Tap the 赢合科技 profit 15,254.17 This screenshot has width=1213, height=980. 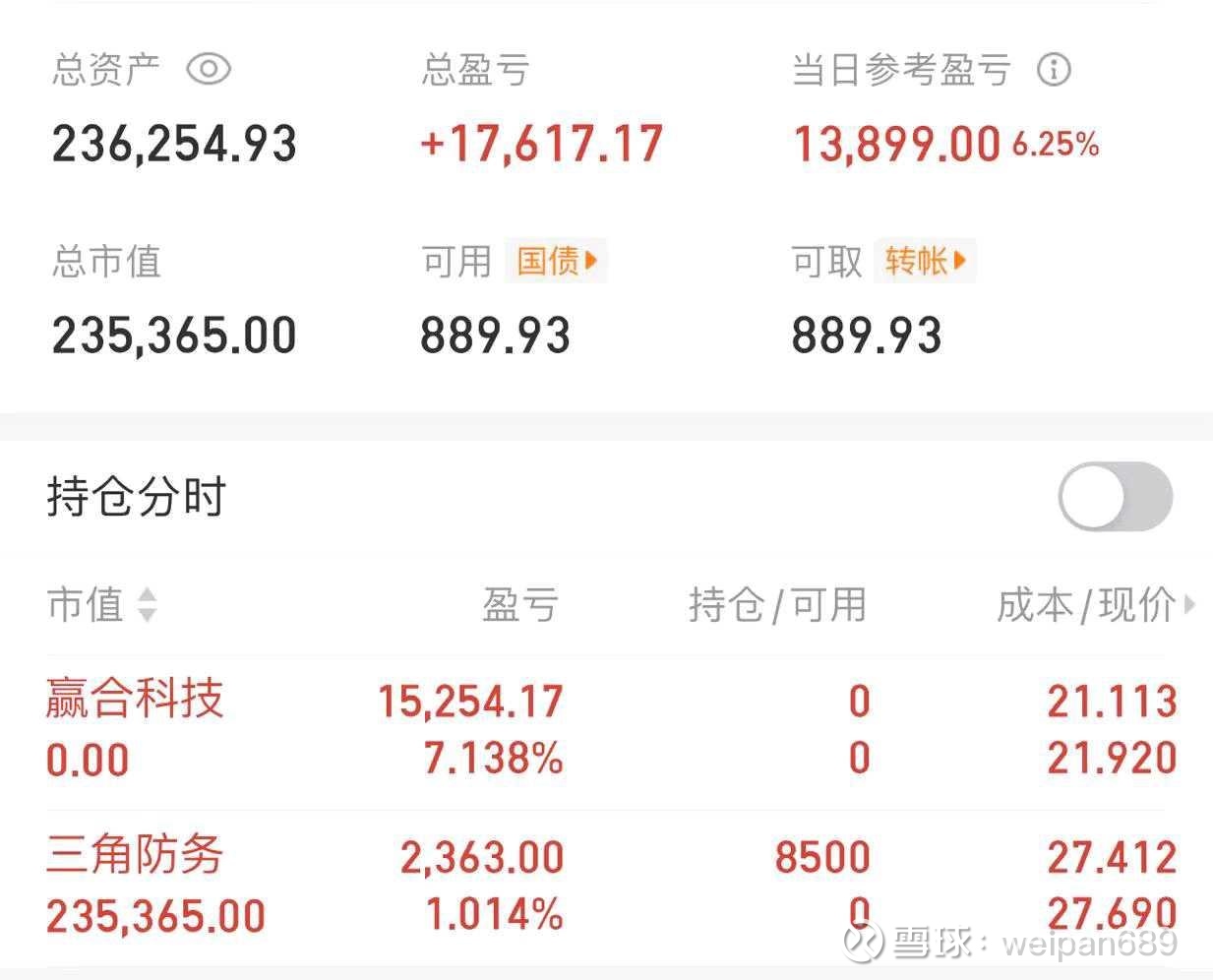click(x=470, y=702)
